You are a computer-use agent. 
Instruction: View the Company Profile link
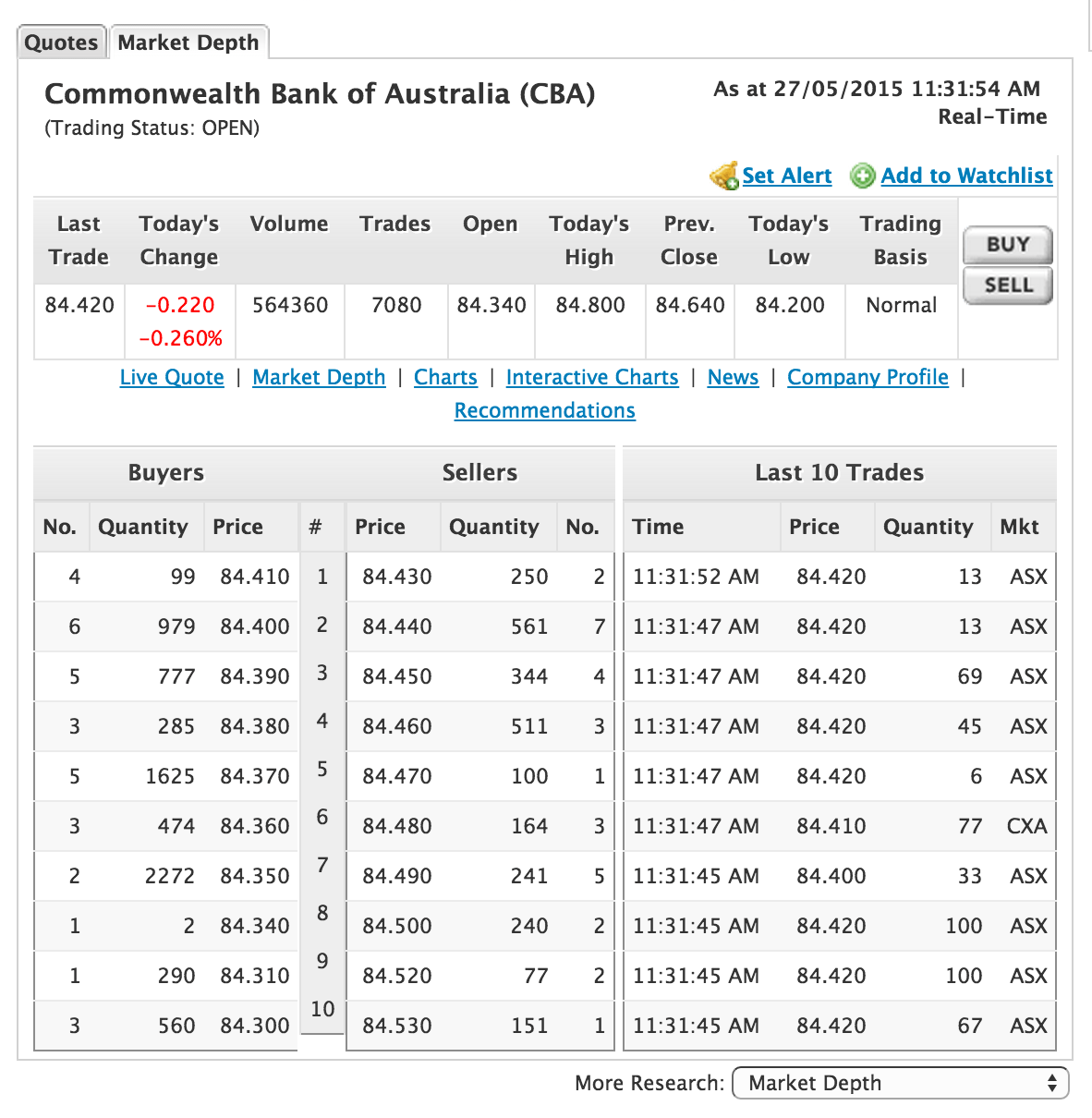868,377
